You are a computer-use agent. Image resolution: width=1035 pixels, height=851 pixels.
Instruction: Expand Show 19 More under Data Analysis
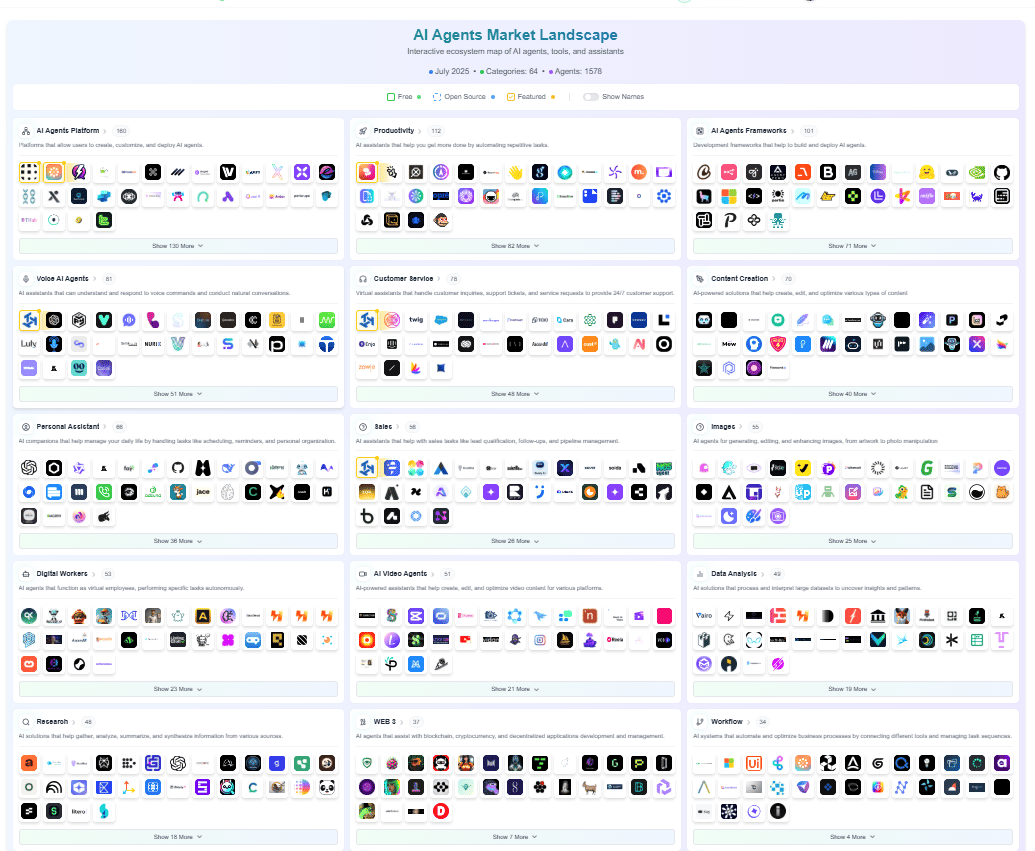pyautogui.click(x=852, y=689)
